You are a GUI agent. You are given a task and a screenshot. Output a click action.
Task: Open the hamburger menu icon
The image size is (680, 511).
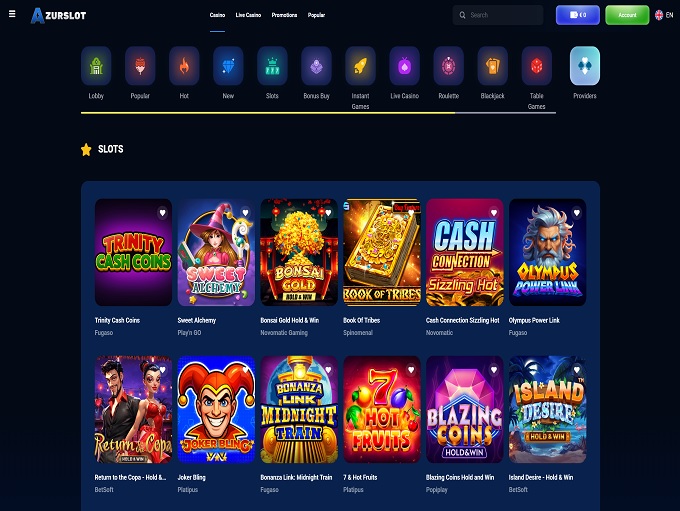12,14
